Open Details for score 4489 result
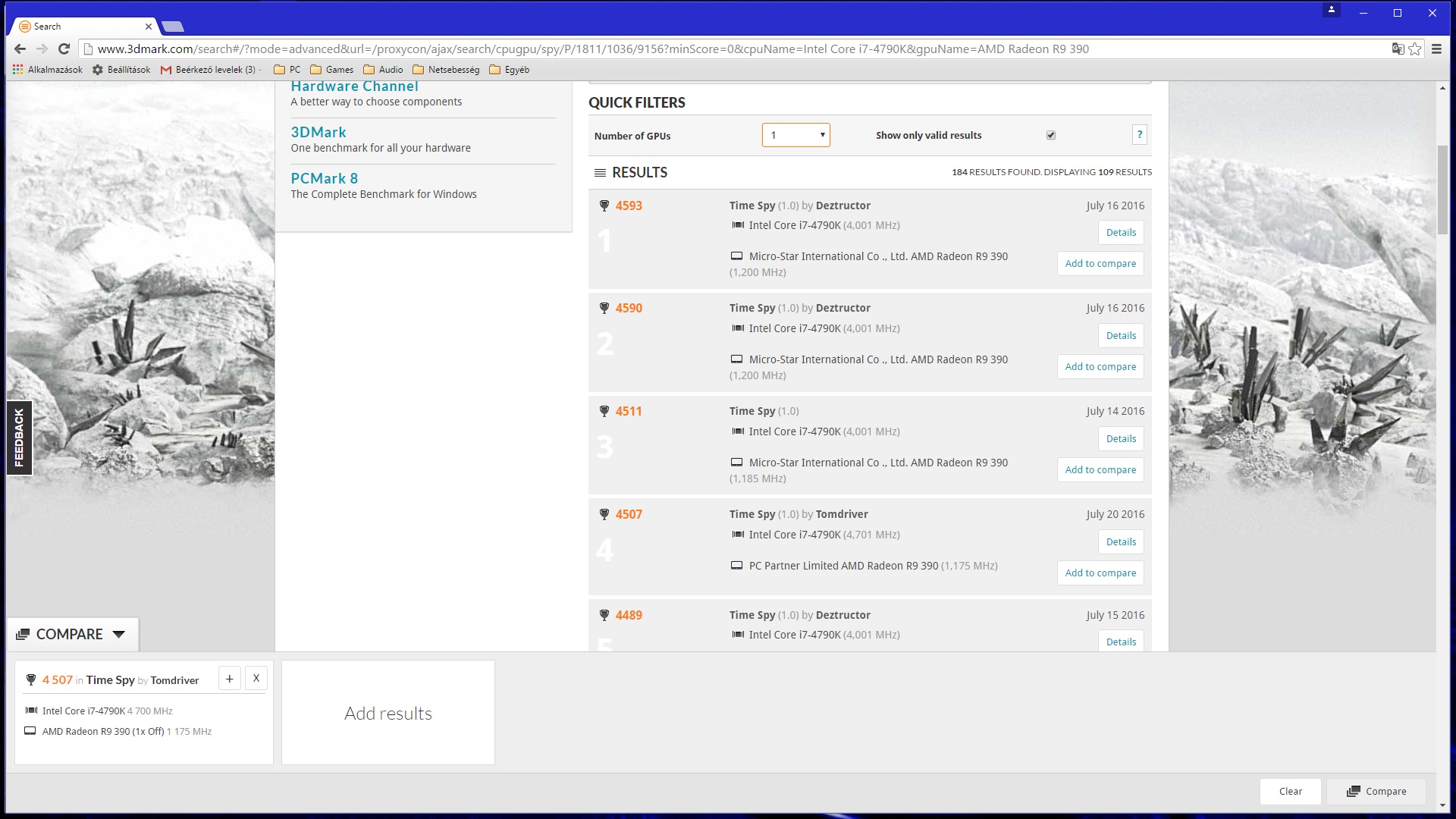1456x819 pixels. coord(1121,642)
